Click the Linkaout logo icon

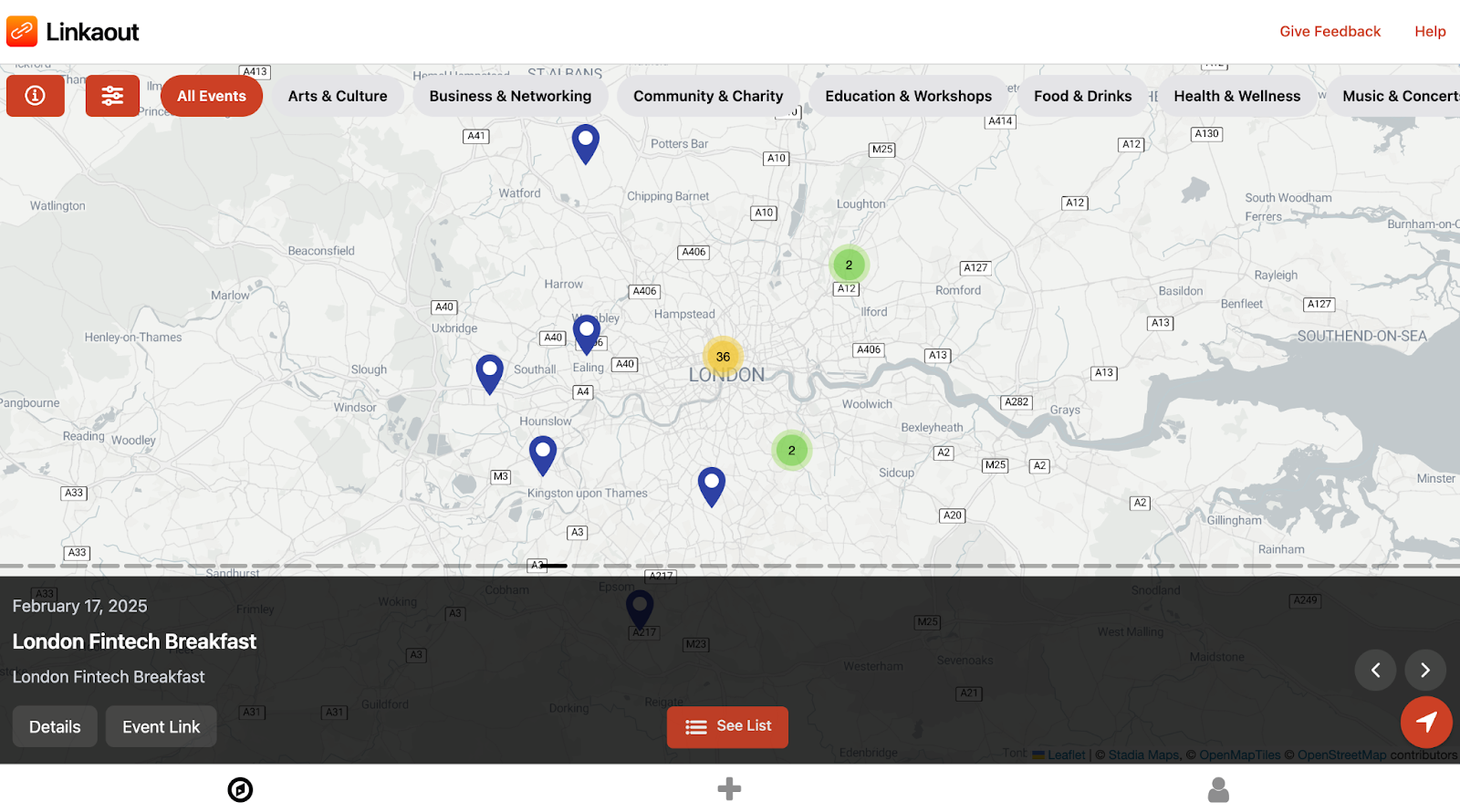pos(22,32)
